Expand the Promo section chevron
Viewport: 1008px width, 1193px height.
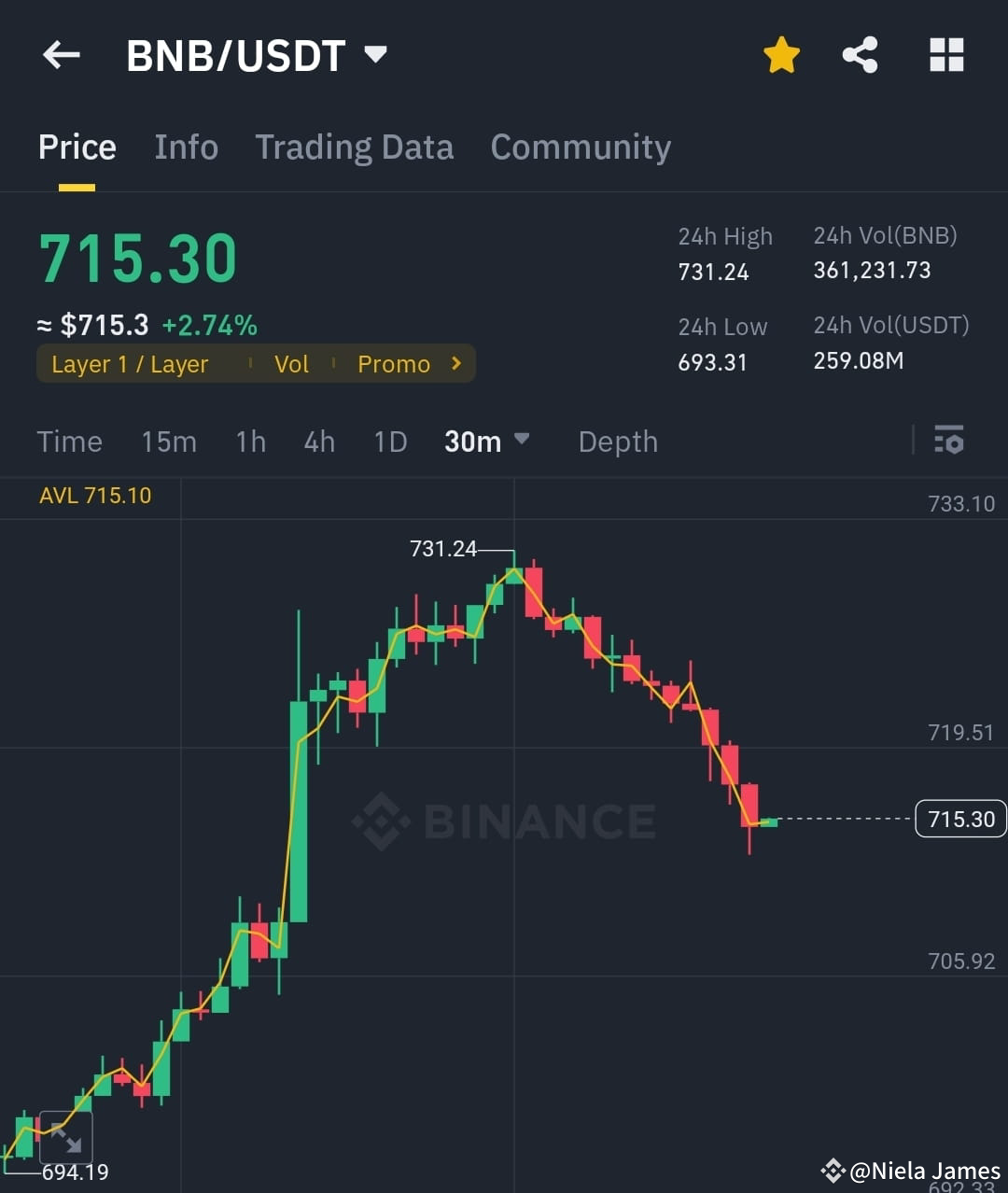455,363
